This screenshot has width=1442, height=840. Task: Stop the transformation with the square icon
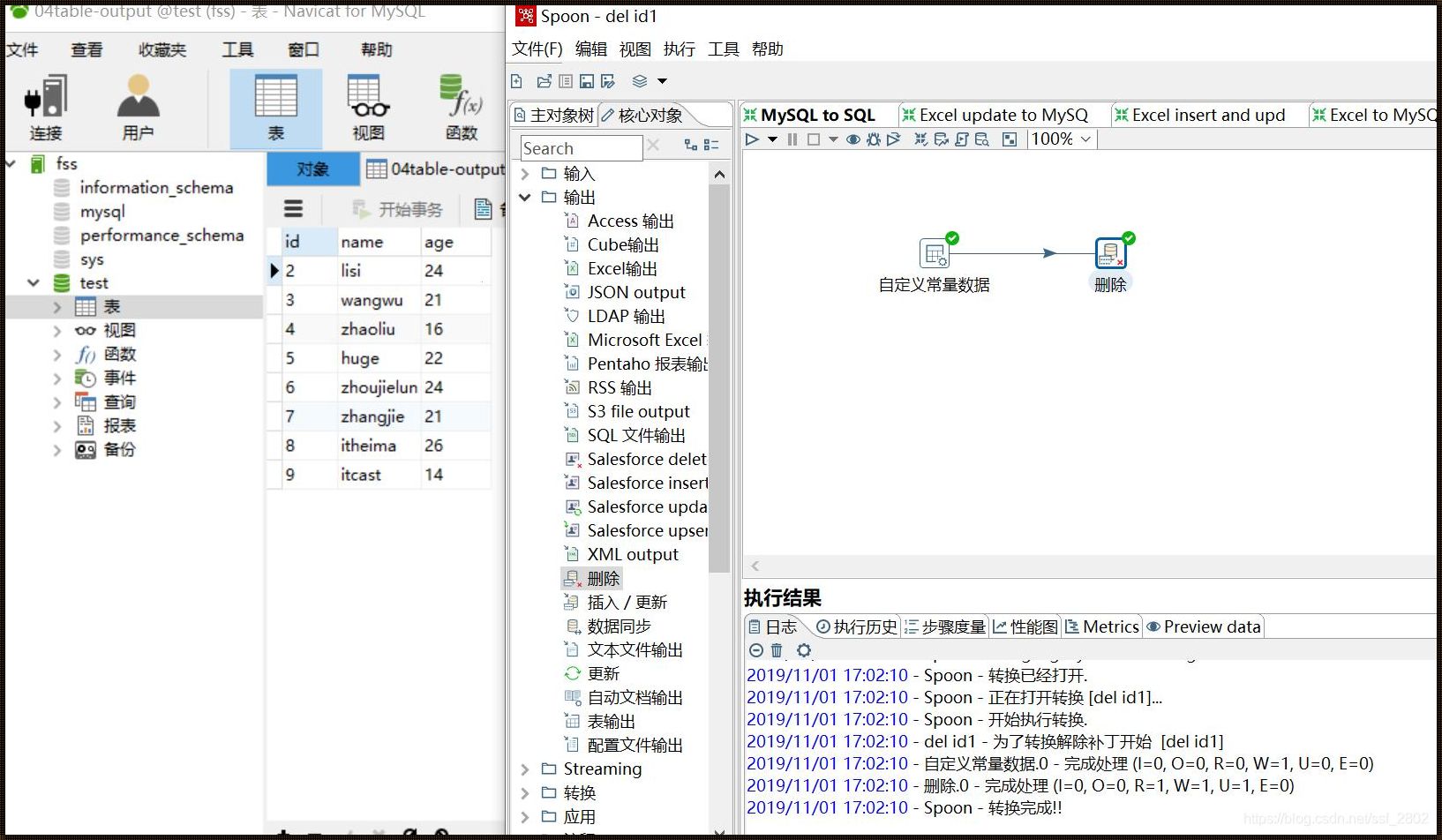click(x=814, y=139)
